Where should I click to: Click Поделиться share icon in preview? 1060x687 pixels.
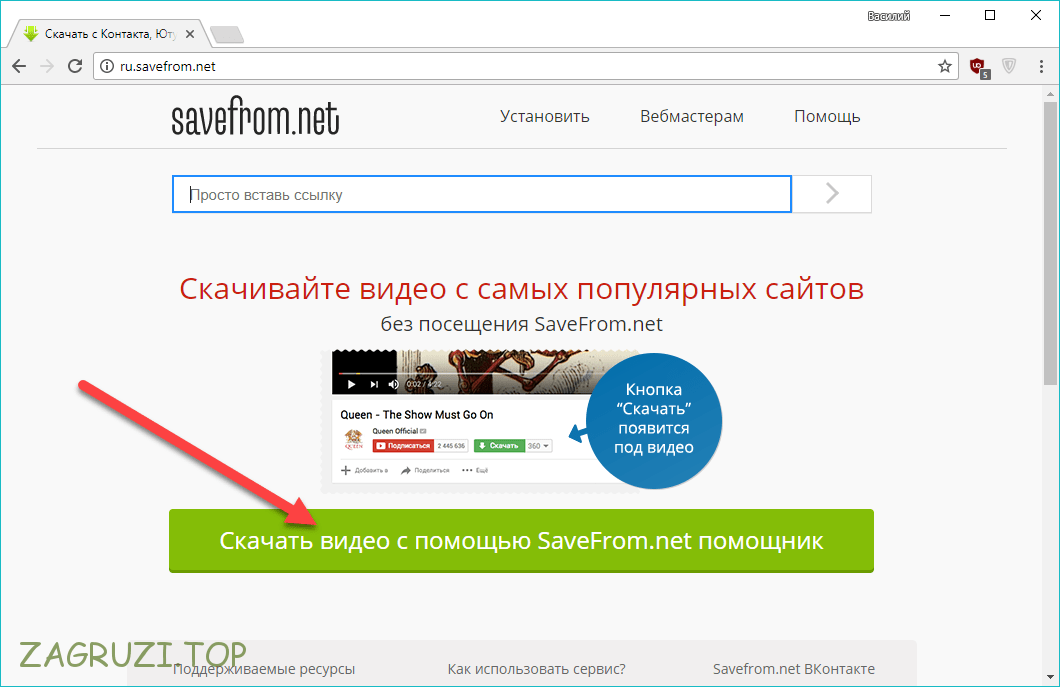coord(406,470)
